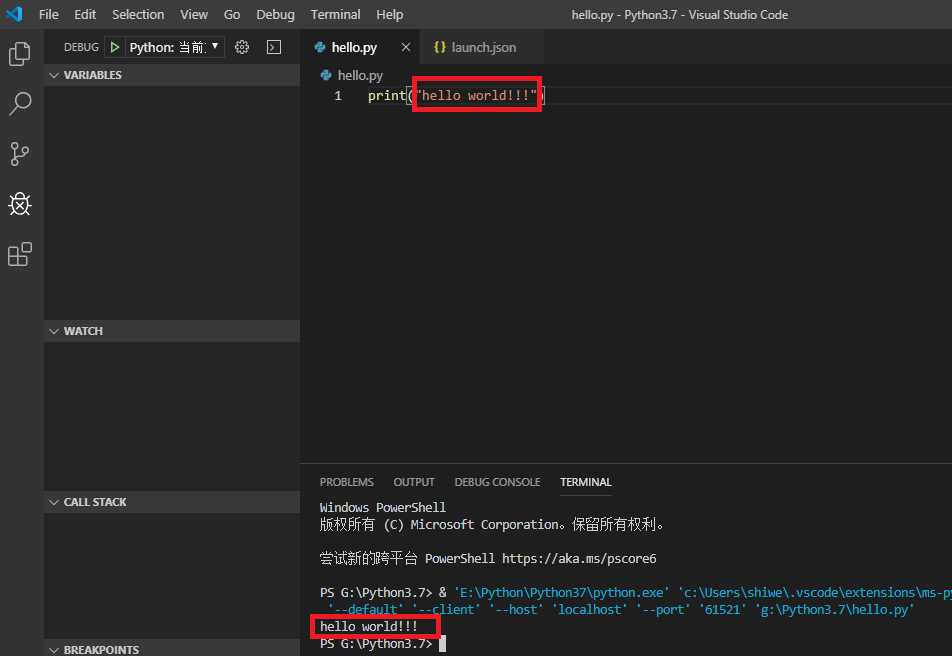Click line number 1 in the gutter

point(338,96)
